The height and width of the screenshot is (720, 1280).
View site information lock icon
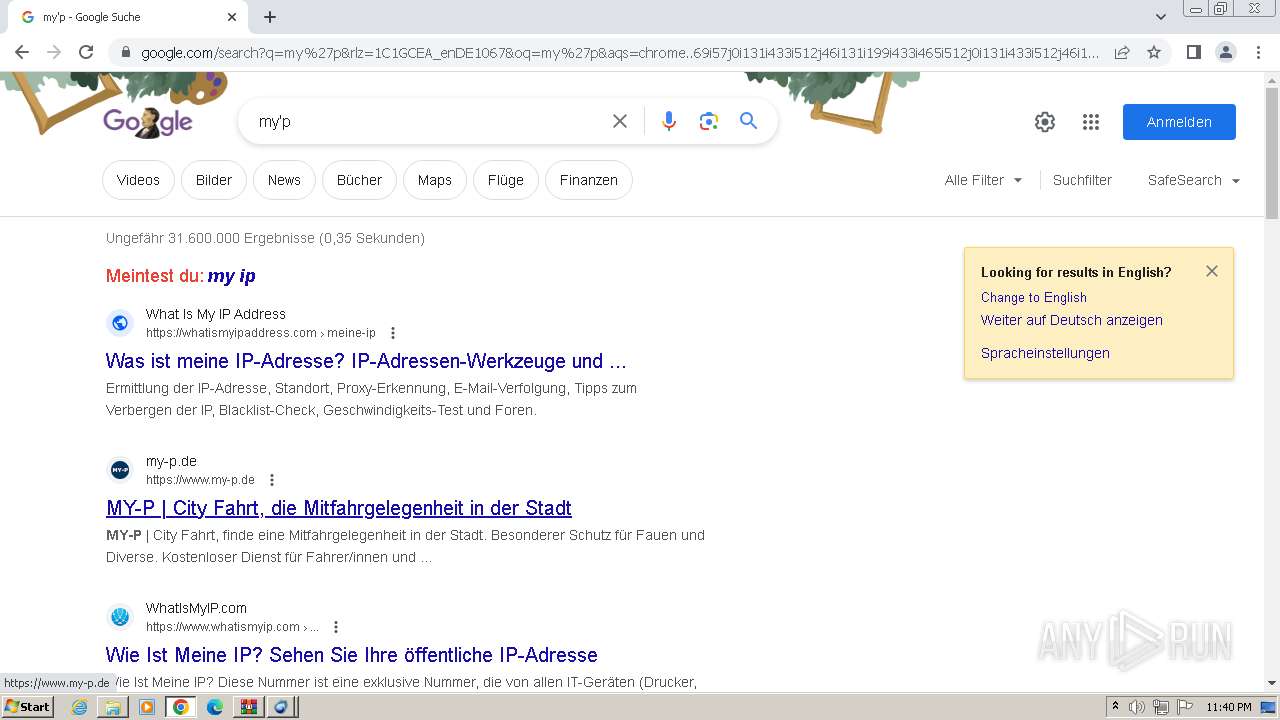click(124, 53)
